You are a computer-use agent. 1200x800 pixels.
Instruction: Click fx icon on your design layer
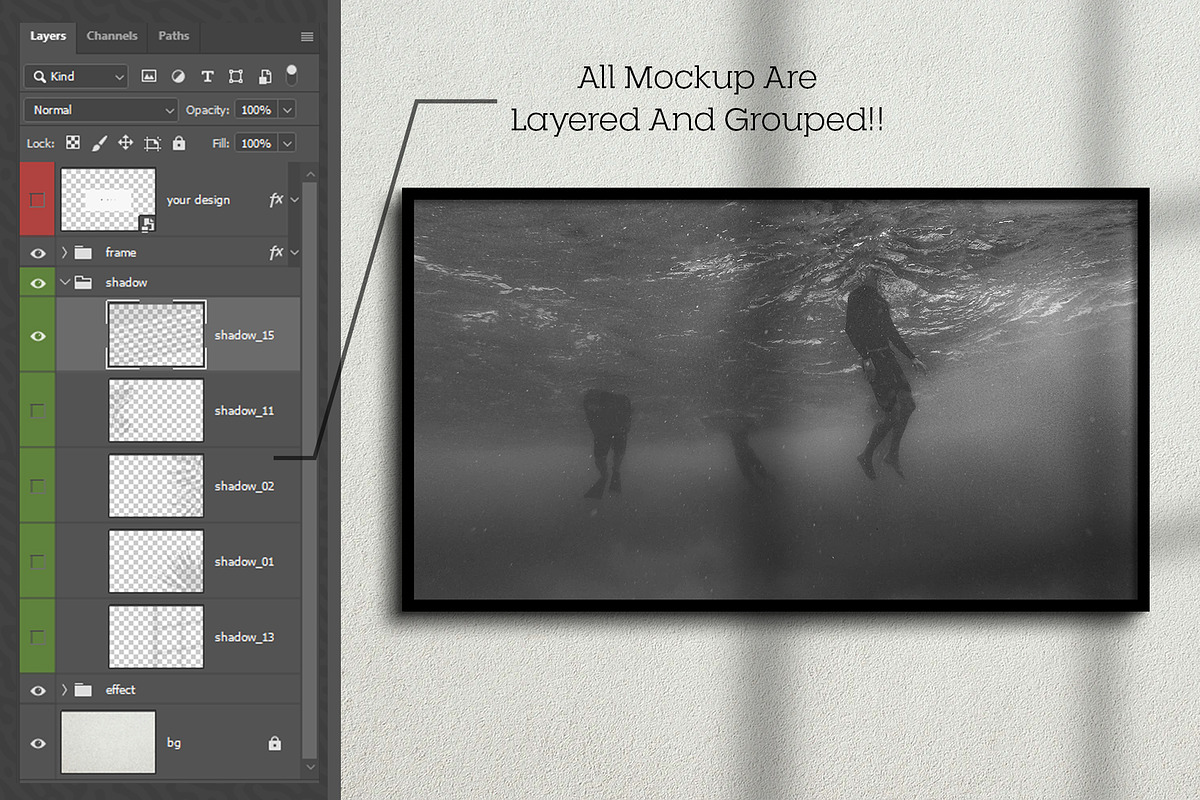tap(277, 199)
